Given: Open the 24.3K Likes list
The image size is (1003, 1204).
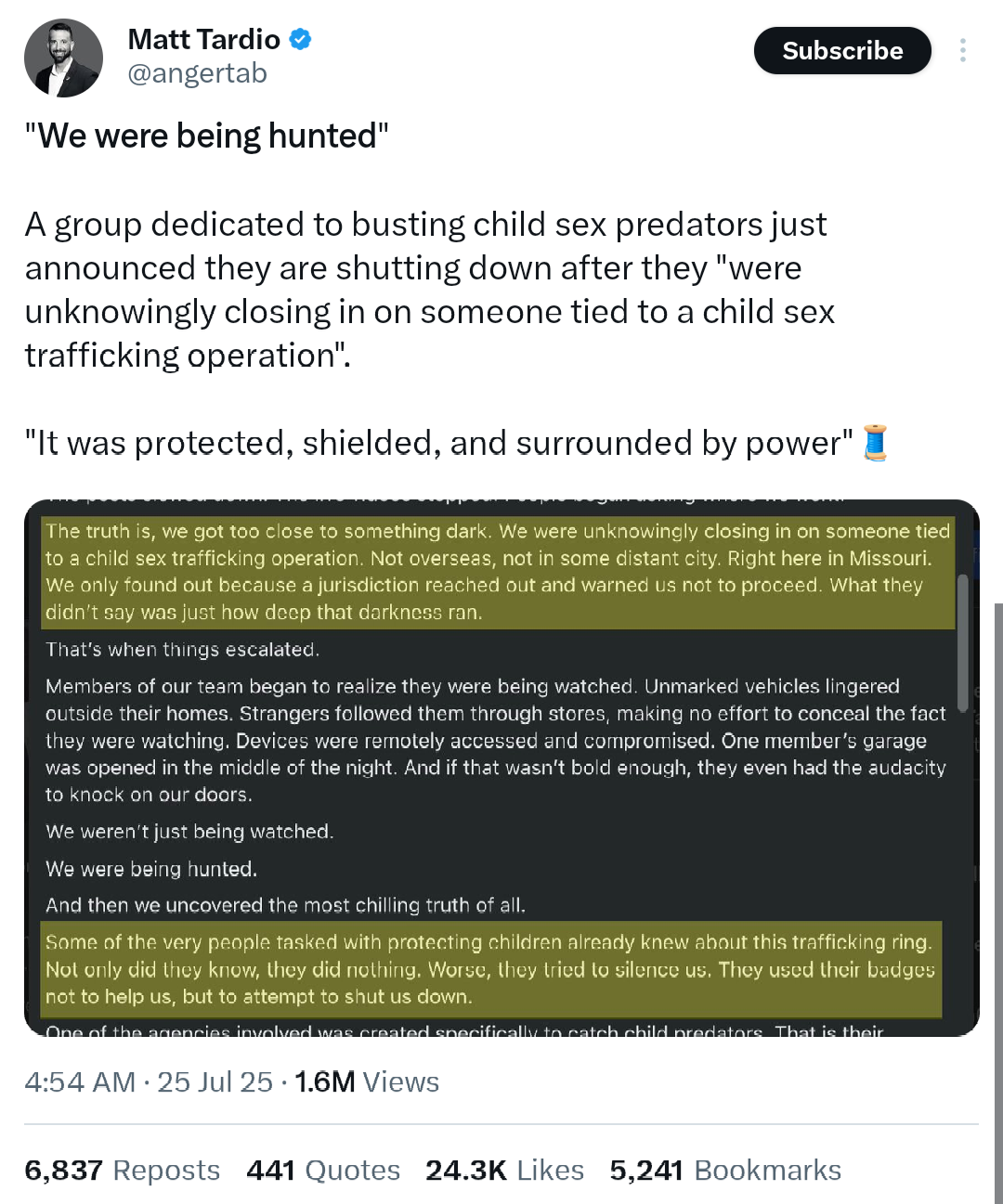Looking at the screenshot, I should tap(504, 1171).
